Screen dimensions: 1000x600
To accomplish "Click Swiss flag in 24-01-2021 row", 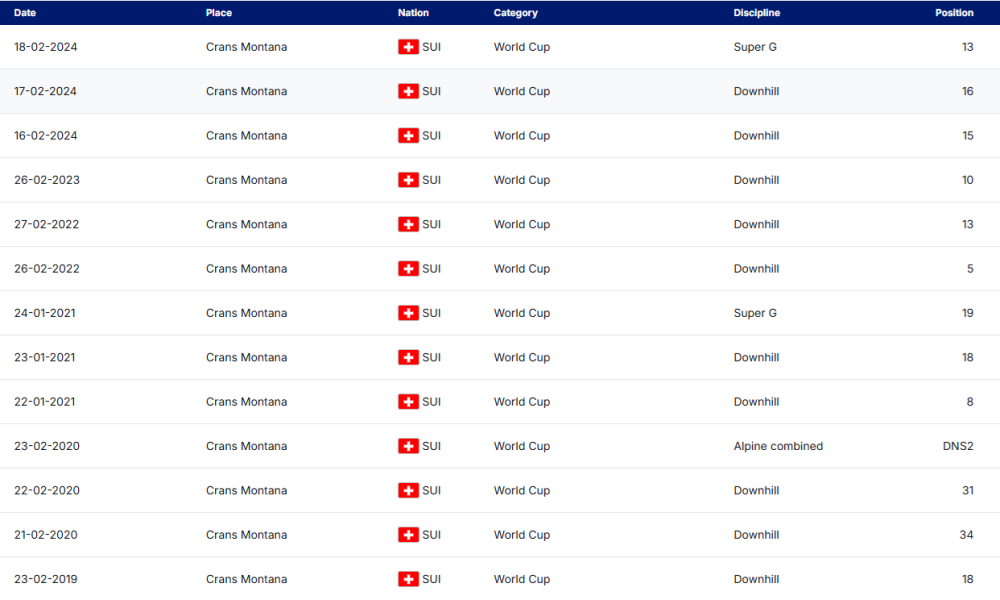I will pyautogui.click(x=408, y=313).
